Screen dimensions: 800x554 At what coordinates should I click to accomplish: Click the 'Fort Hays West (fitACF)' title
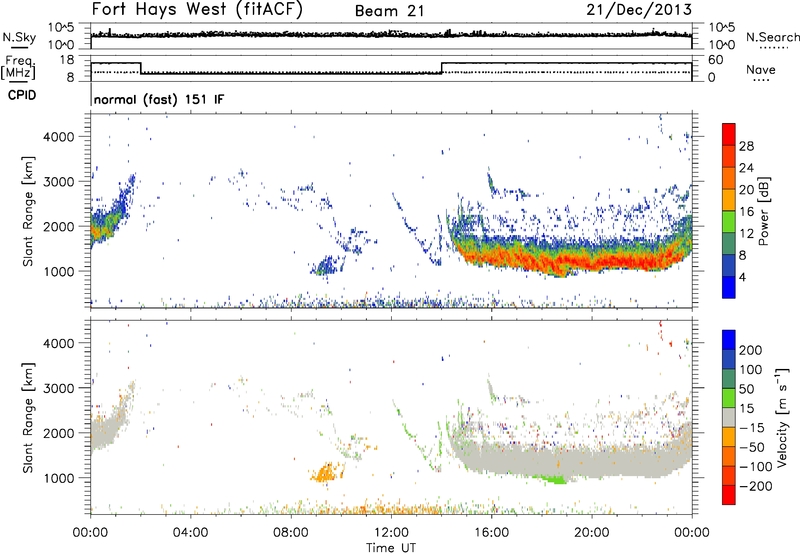coord(196,10)
